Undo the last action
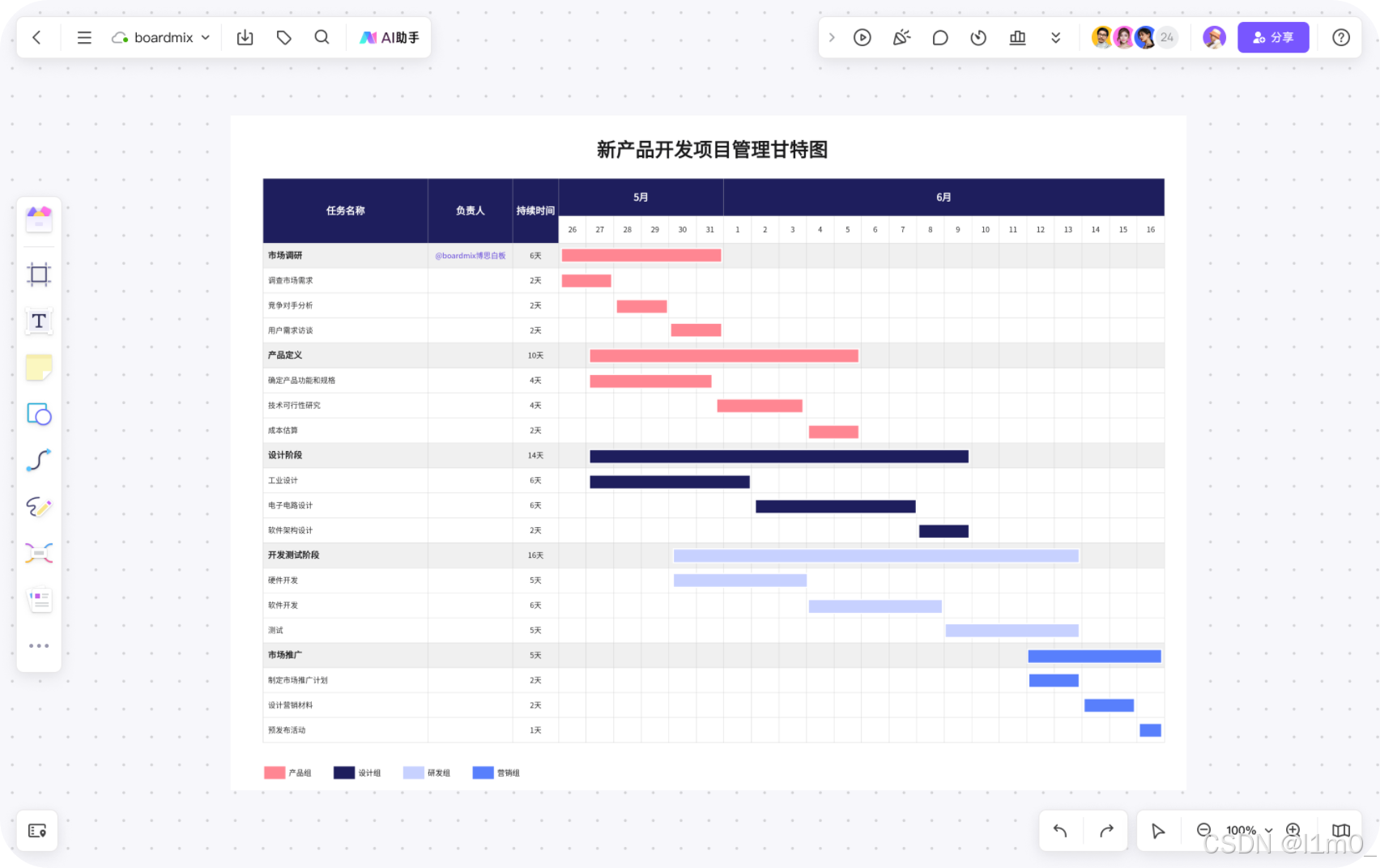The image size is (1380, 868). 1060,831
